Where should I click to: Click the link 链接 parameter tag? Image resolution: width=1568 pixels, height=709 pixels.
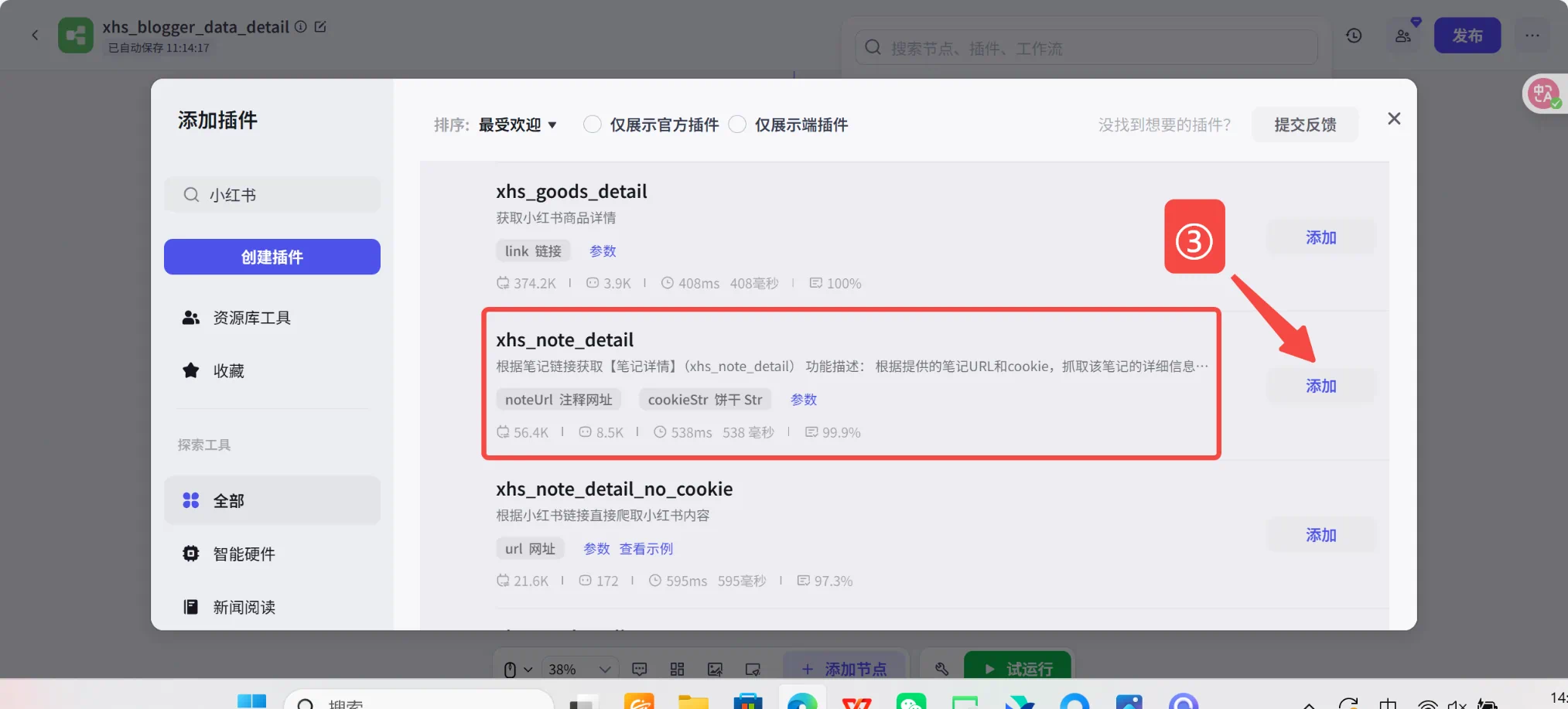coord(533,251)
